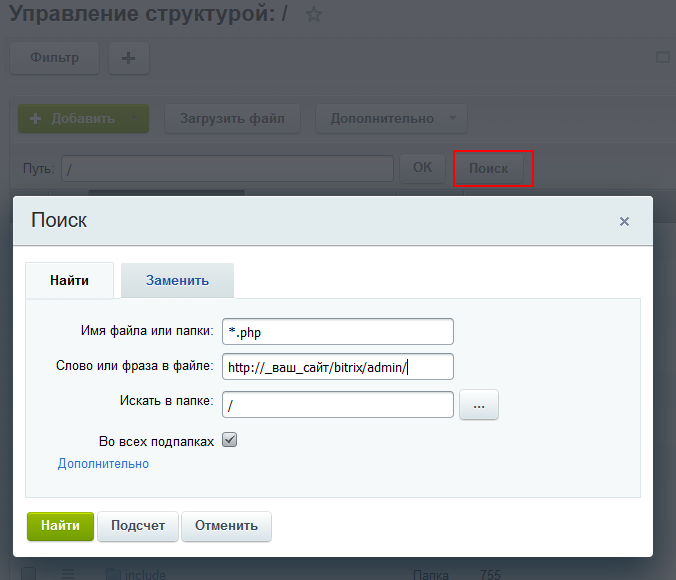Click the Подсчет button
The width and height of the screenshot is (676, 580).
click(138, 526)
